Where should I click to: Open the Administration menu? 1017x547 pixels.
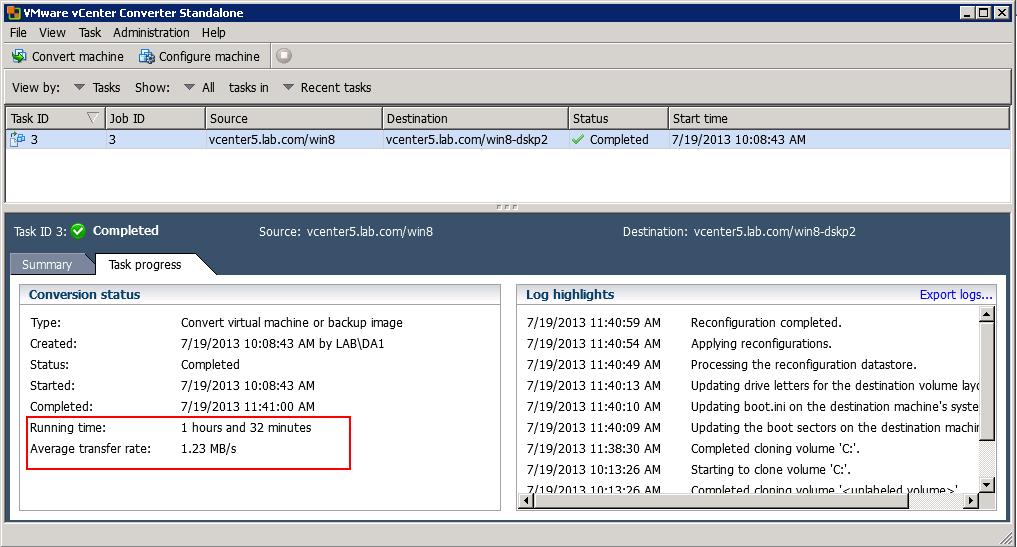[x=151, y=32]
